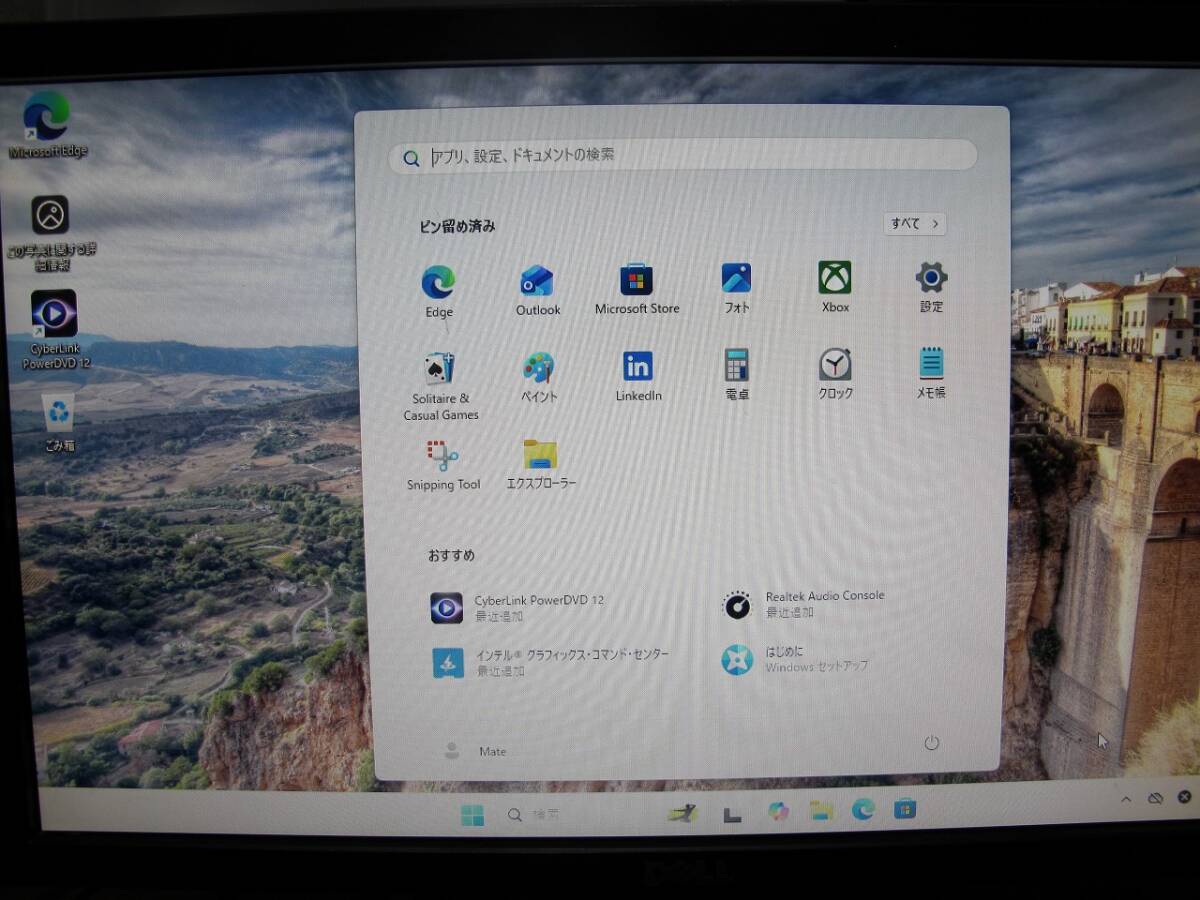Image resolution: width=1200 pixels, height=900 pixels.
Task: Open Copilot from the taskbar
Action: tap(777, 812)
